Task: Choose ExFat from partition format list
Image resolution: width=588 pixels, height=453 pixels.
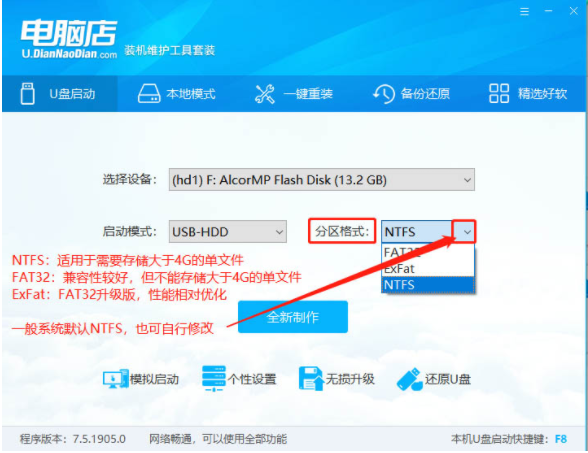Action: pyautogui.click(x=428, y=268)
